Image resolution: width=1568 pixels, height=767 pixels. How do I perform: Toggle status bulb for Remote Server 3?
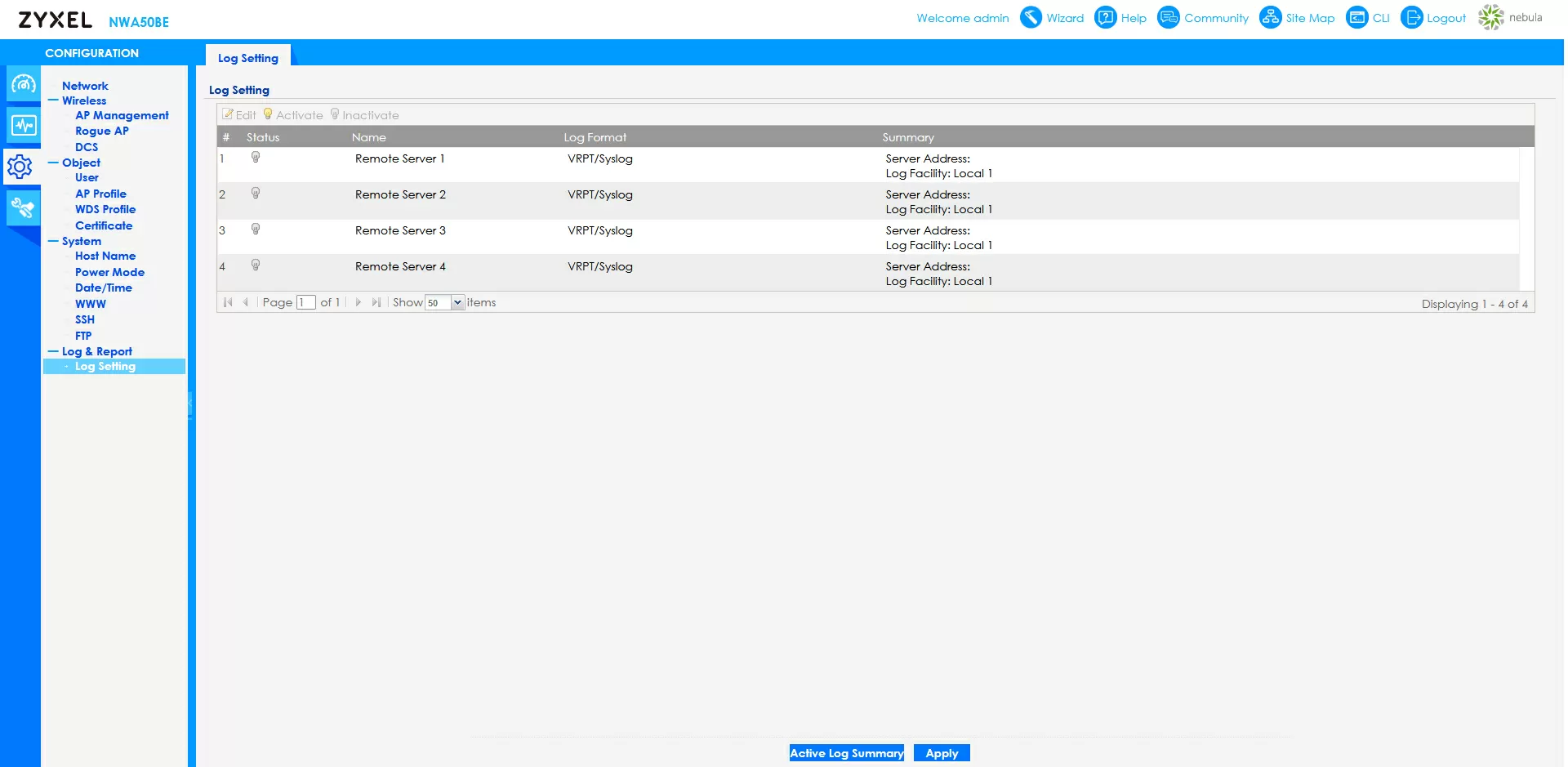(x=256, y=230)
